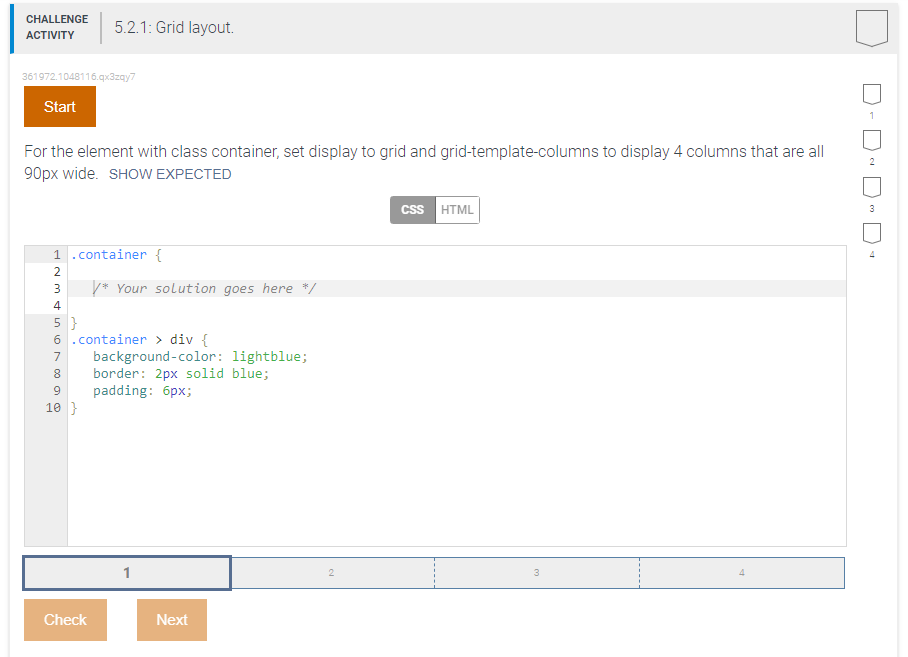The image size is (908, 657).
Task: Place the cursor inside the .container rule
Action: tap(150, 271)
